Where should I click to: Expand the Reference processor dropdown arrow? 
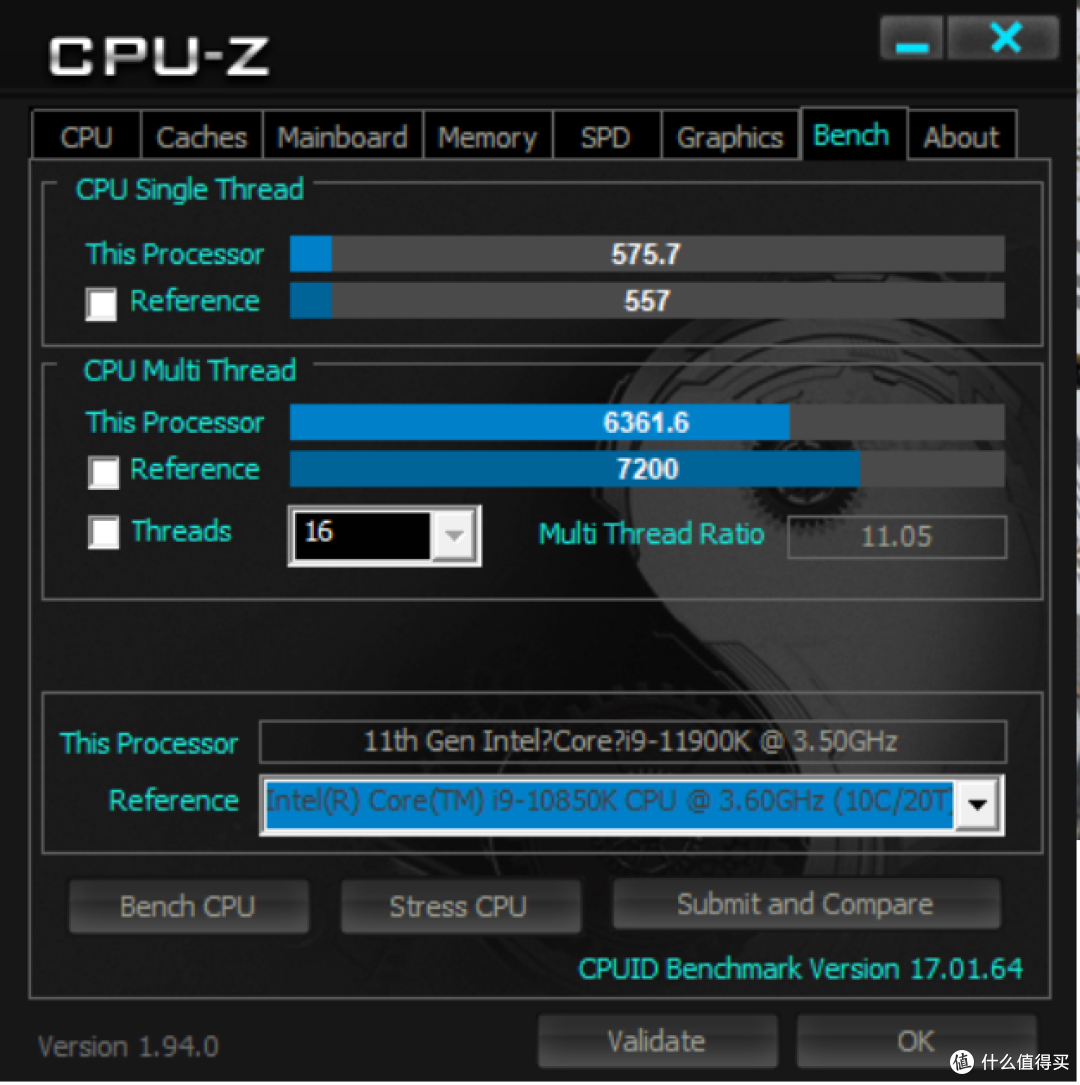(x=978, y=804)
